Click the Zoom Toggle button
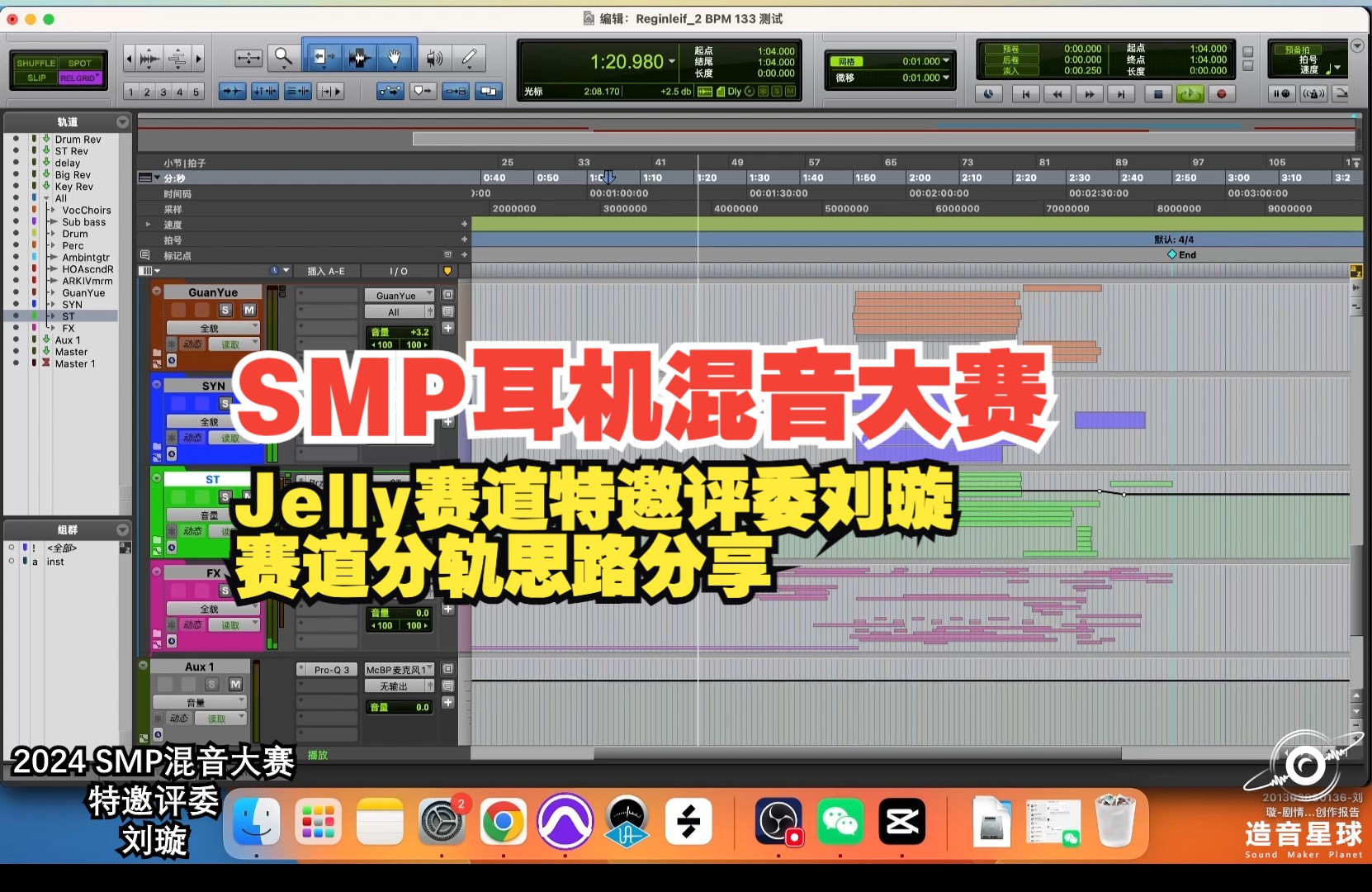Viewport: 1372px width, 892px height. [248, 58]
